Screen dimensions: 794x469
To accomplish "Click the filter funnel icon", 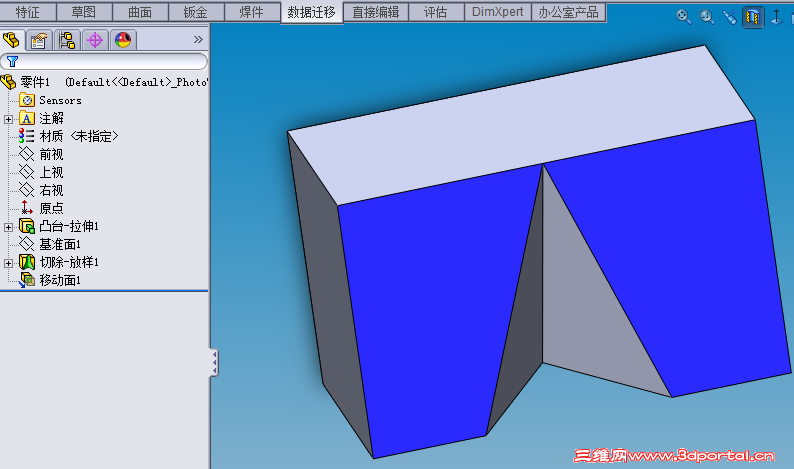I will pyautogui.click(x=13, y=61).
